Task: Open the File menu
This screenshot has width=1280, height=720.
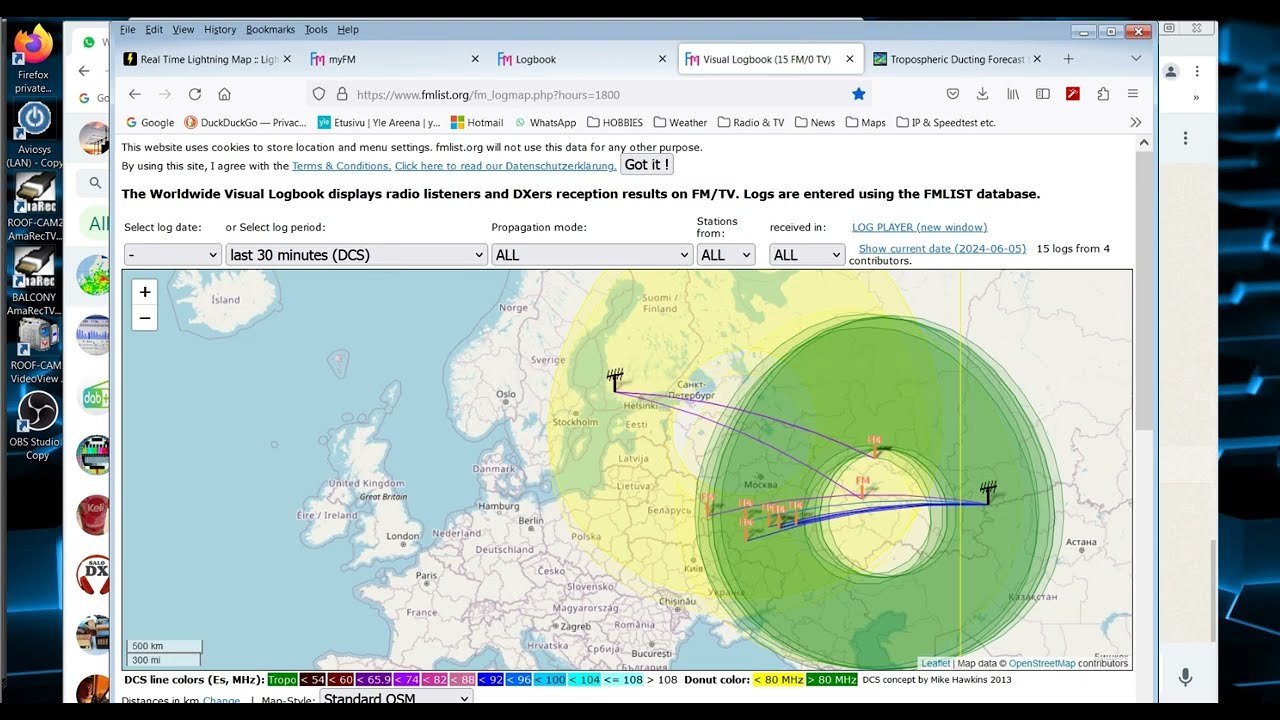Action: point(128,30)
